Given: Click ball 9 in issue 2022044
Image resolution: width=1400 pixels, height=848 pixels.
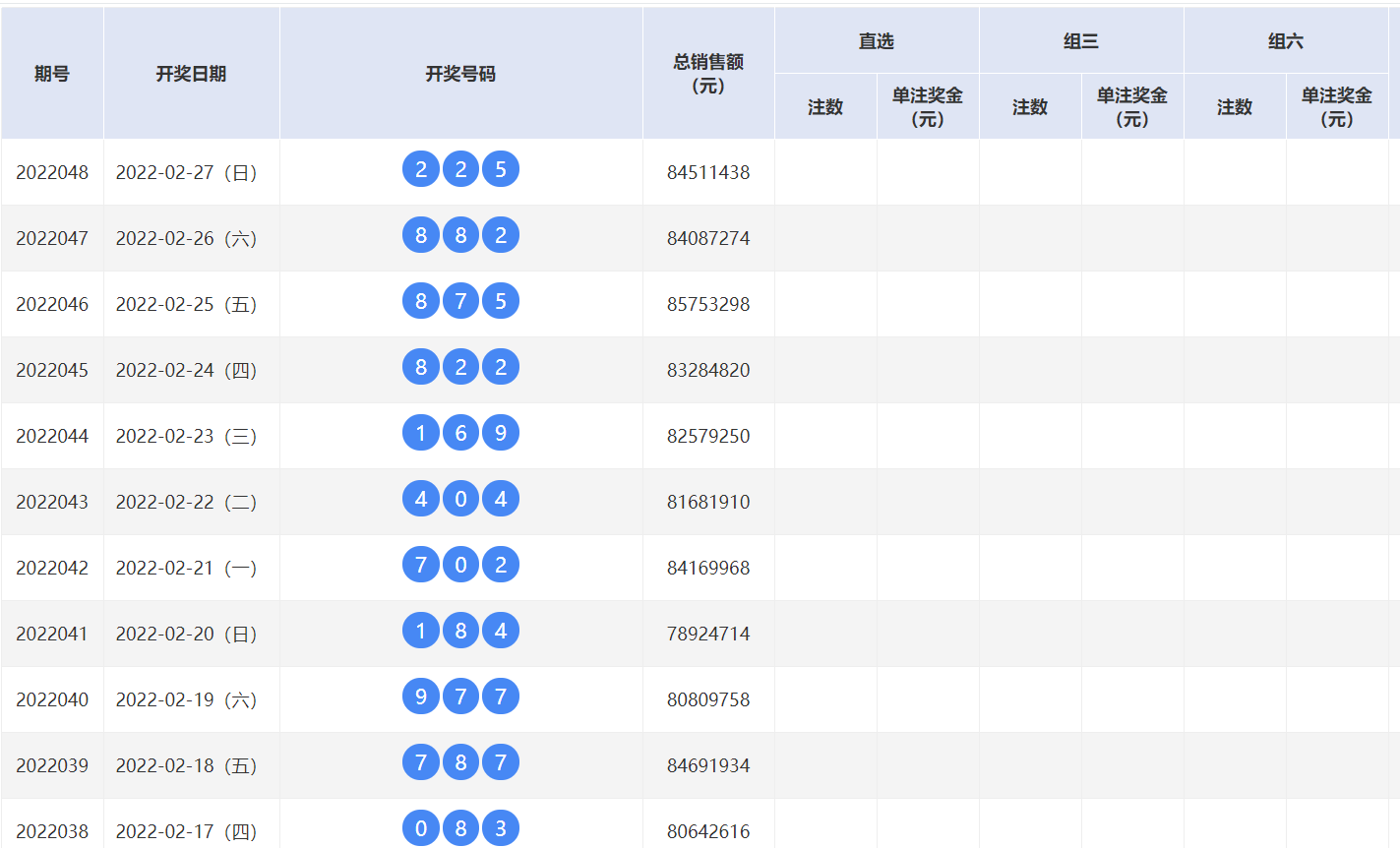Looking at the screenshot, I should click(x=501, y=433).
